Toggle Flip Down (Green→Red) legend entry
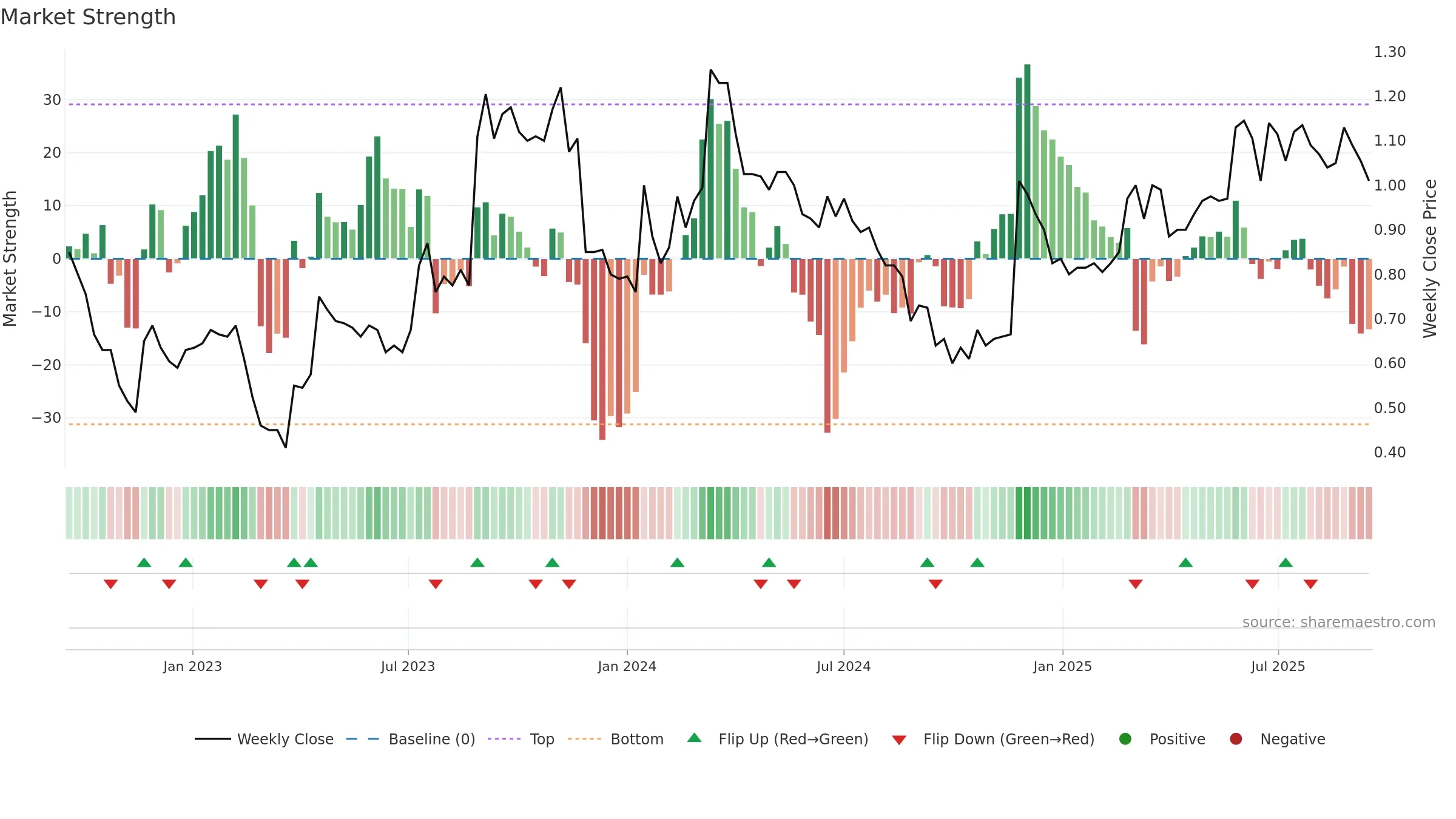The width and height of the screenshot is (1456, 819). tap(993, 739)
